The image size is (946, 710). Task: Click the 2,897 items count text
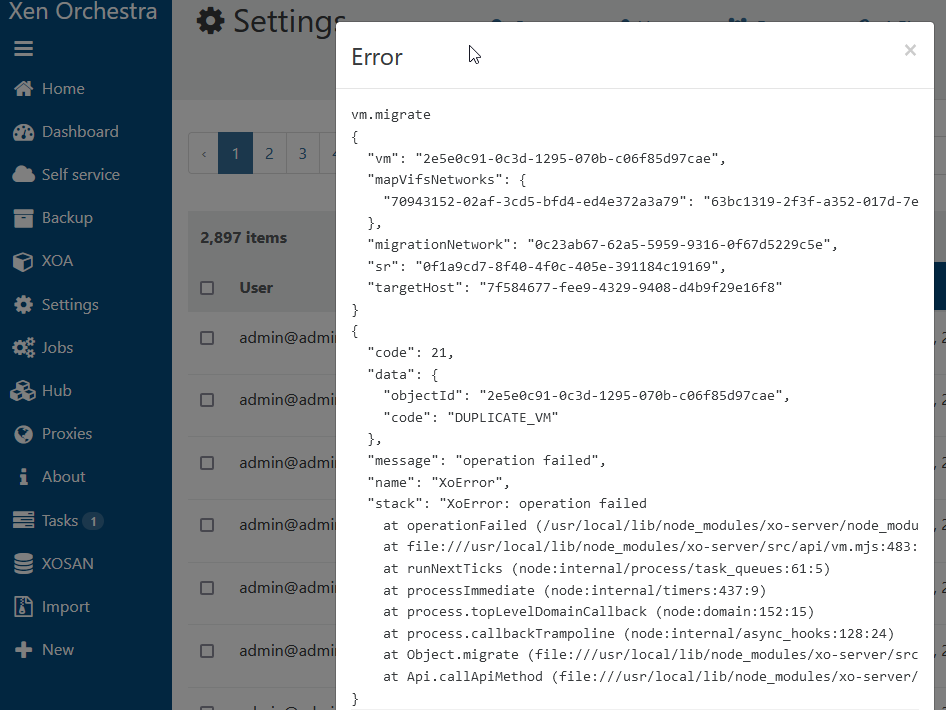pos(244,238)
